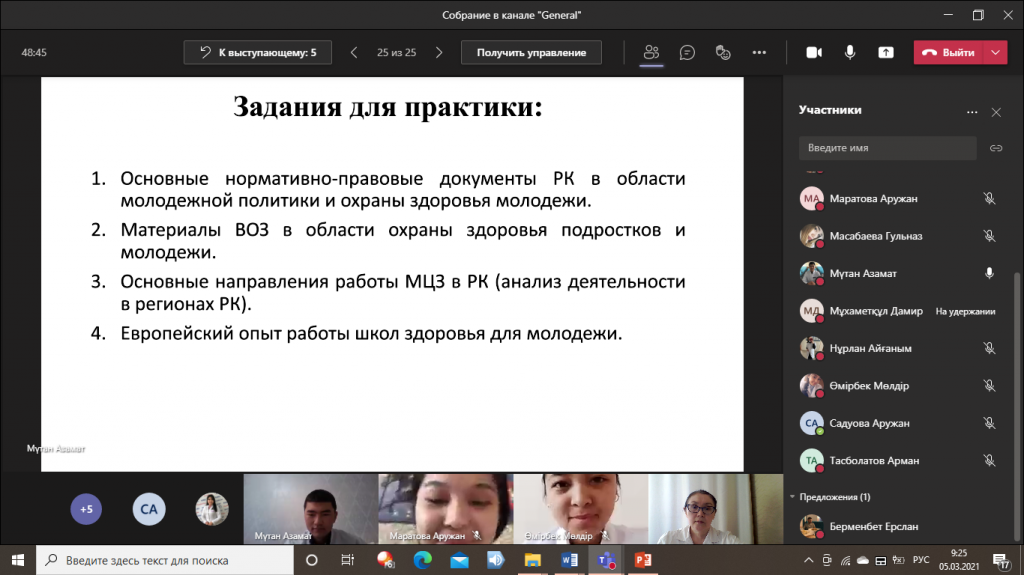Screen dimensions: 1024x575
Task: Open the more actions ellipsis in toolbar
Action: coord(759,53)
